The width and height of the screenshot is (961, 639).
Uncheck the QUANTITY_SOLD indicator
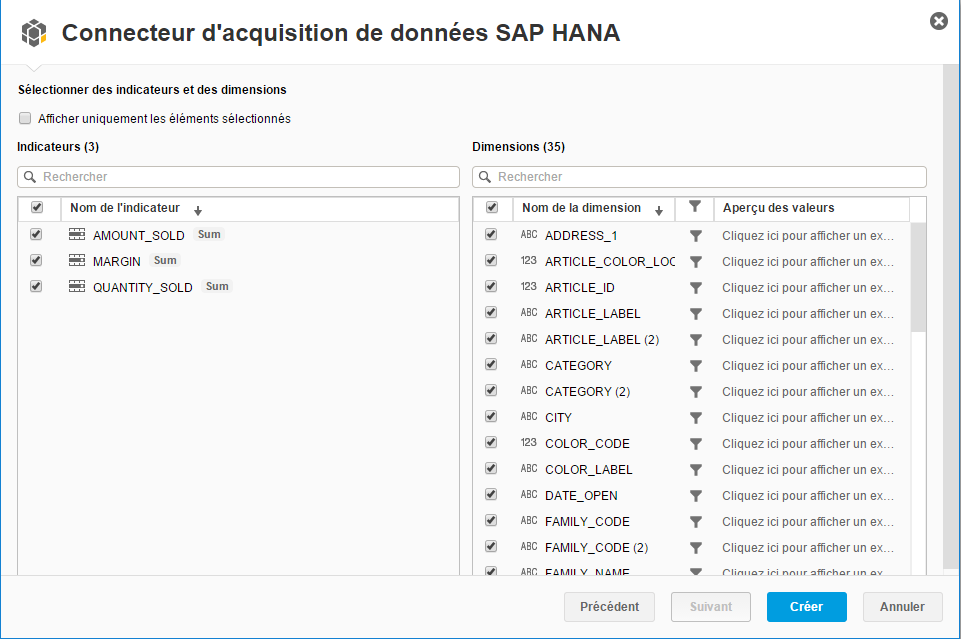coord(36,286)
